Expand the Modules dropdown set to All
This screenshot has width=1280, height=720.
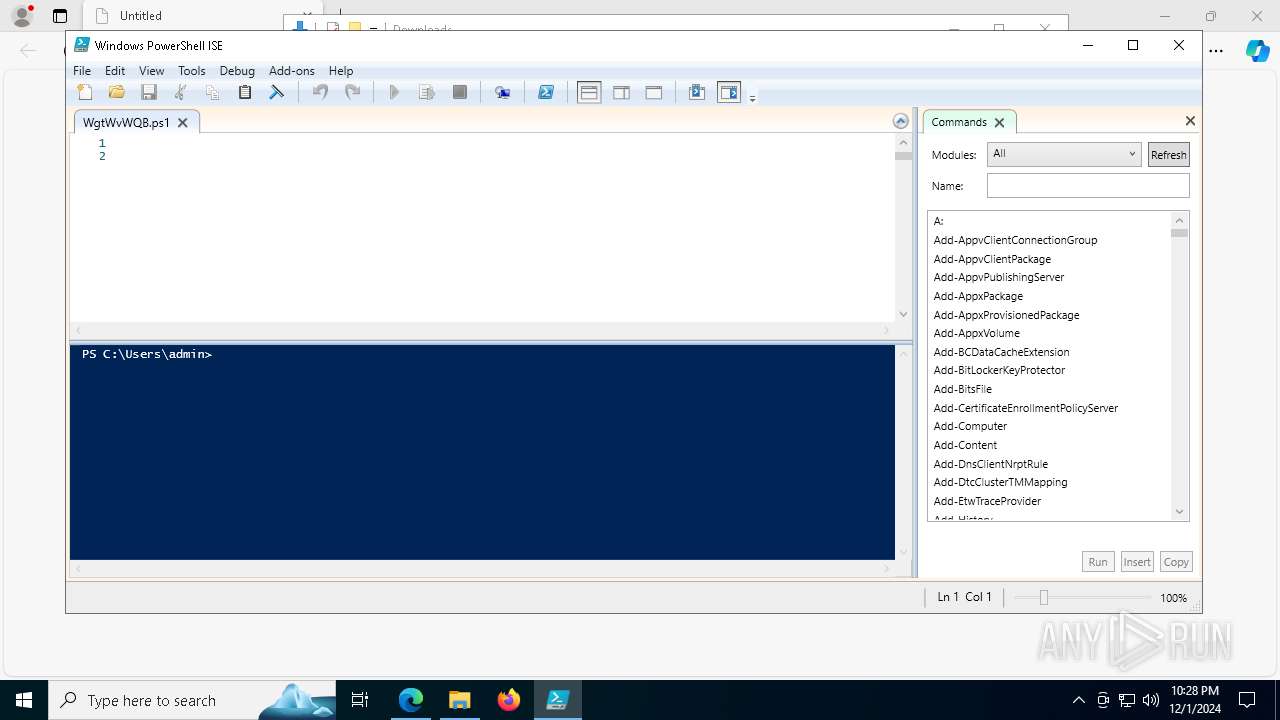[1063, 154]
